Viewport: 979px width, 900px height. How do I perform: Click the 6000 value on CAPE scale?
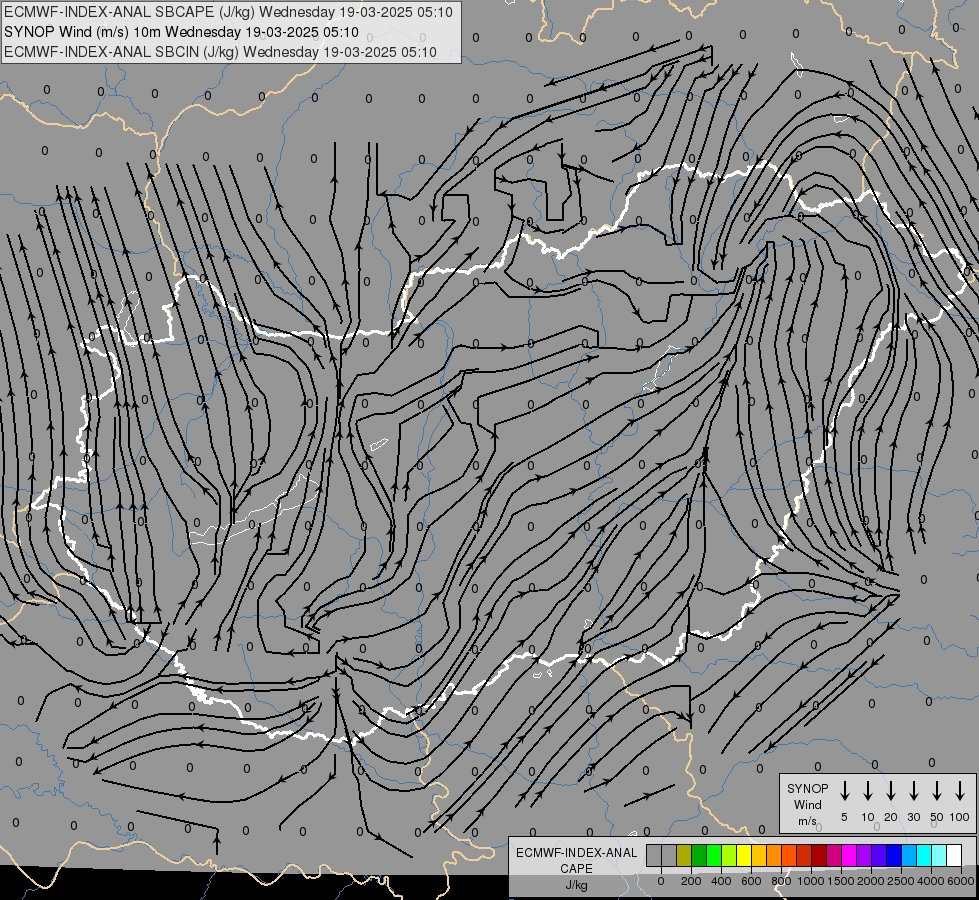(961, 881)
